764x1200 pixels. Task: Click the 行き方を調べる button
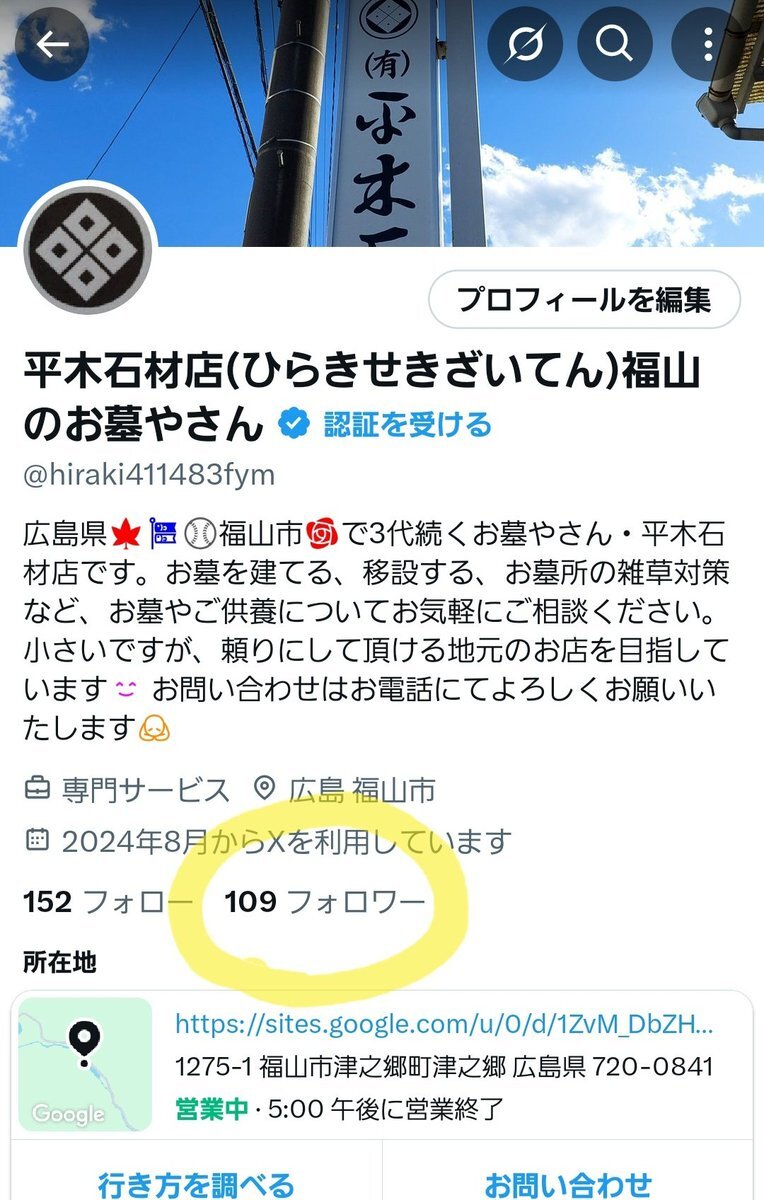[x=196, y=1185]
